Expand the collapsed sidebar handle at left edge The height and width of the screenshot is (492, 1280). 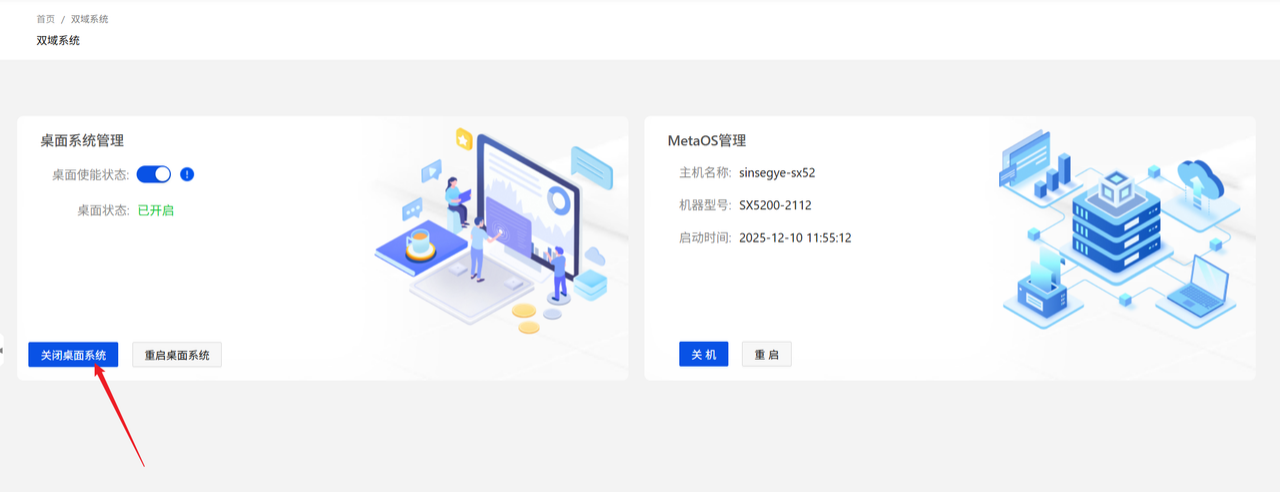[2, 350]
